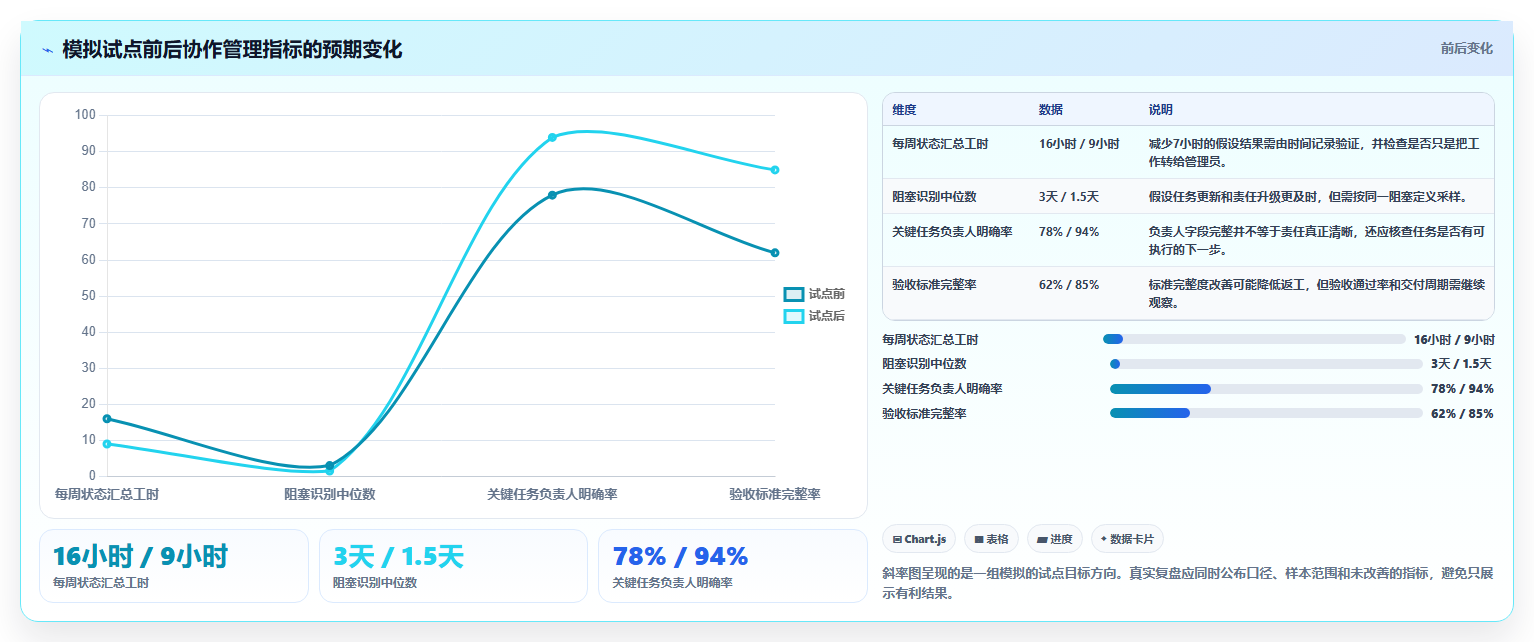Click progress value 62% / 85% beside bar
The height and width of the screenshot is (642, 1534).
pyautogui.click(x=1462, y=414)
